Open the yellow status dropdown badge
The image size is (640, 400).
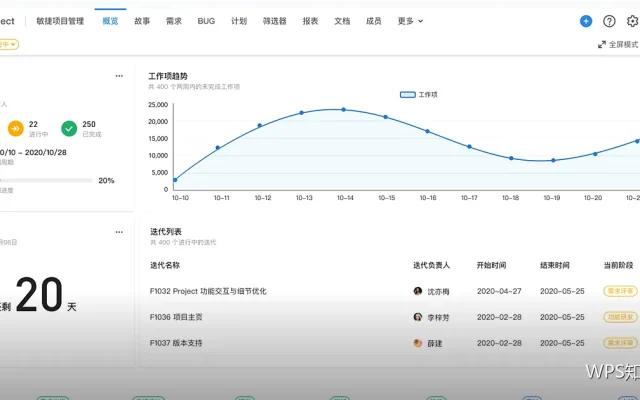[9, 44]
